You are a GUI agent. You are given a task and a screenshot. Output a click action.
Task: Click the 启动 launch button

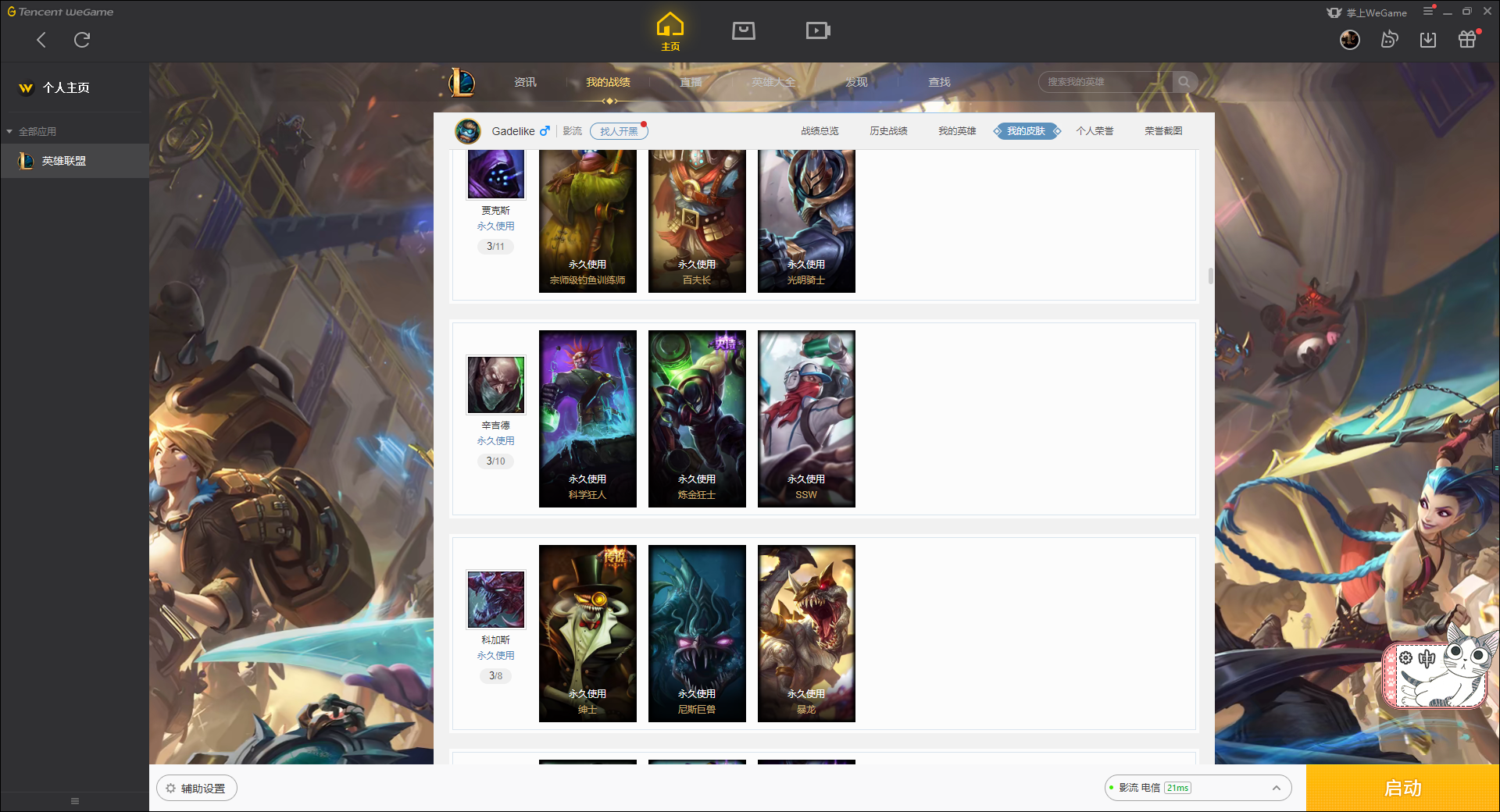tap(1402, 789)
